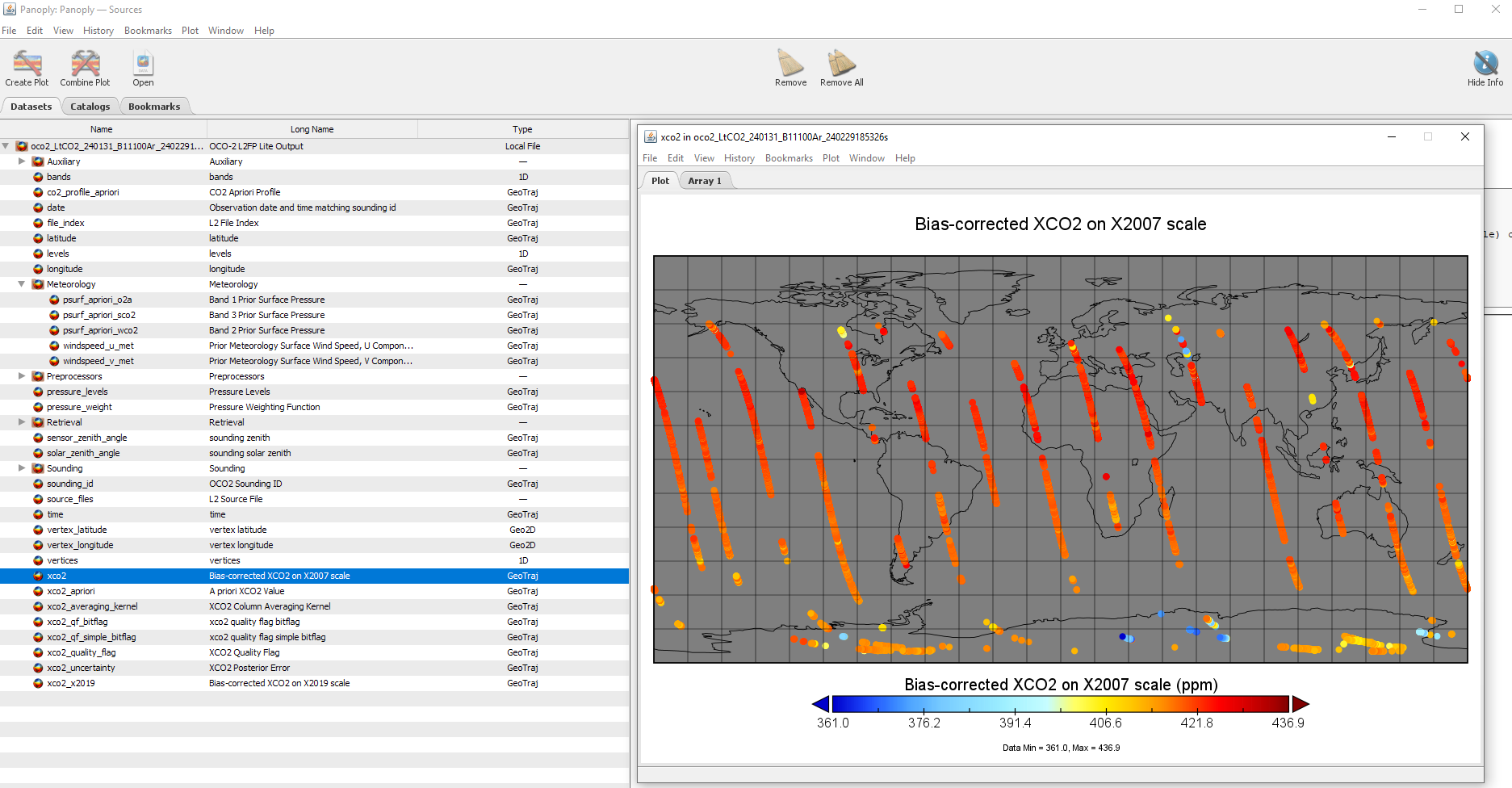The width and height of the screenshot is (1512, 788).
Task: Click the variable icon beside latitude
Action: tap(38, 238)
